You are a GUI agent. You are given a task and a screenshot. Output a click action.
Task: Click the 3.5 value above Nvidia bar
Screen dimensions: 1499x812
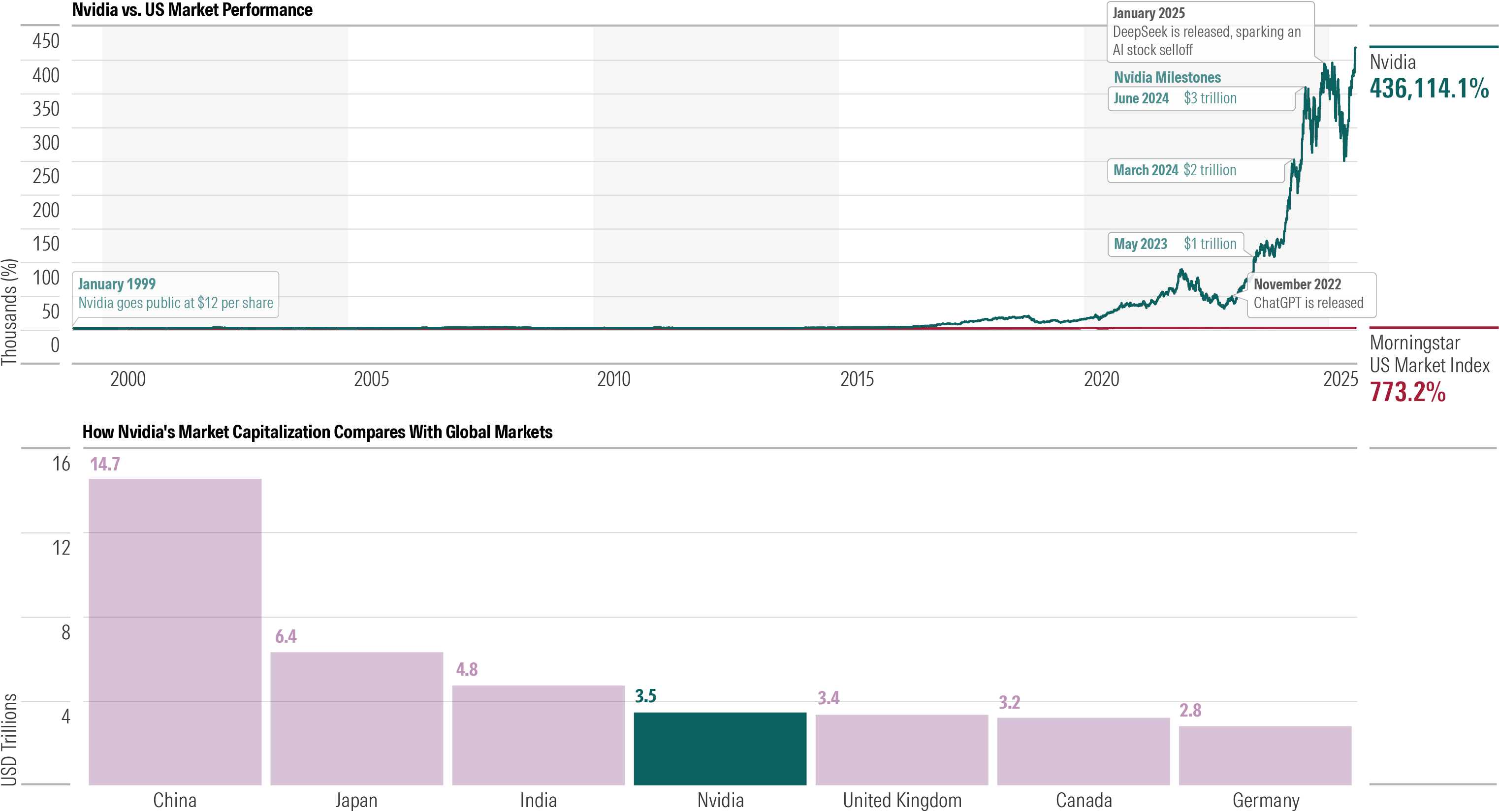coord(645,696)
